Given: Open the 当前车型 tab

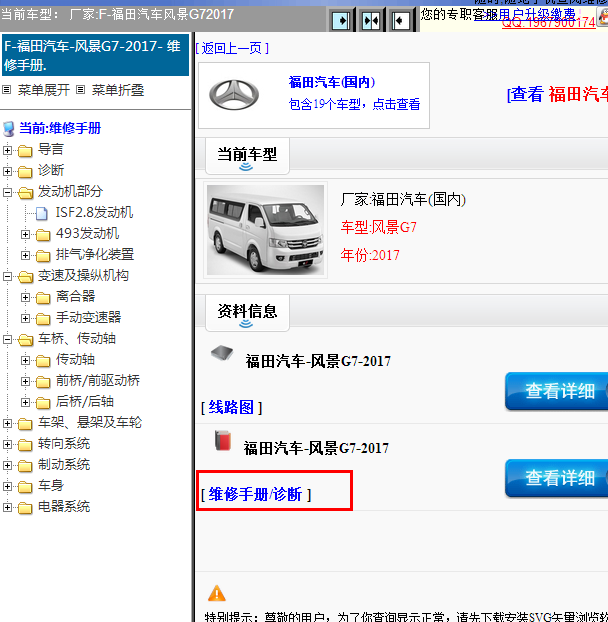Looking at the screenshot, I should [247, 156].
